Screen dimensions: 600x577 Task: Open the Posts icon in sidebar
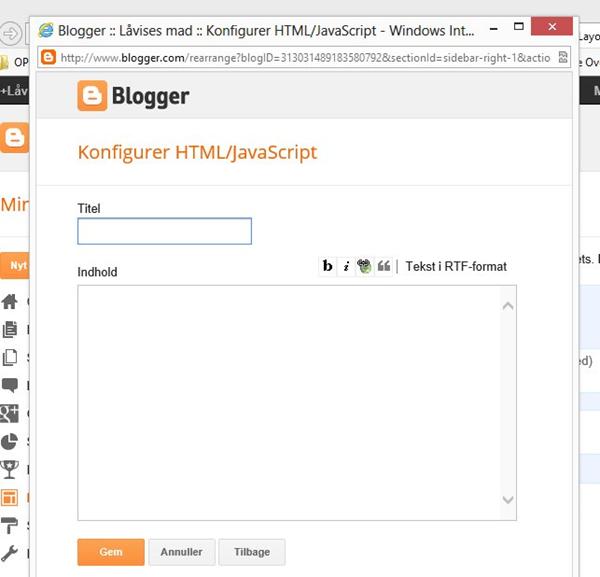click(x=10, y=329)
